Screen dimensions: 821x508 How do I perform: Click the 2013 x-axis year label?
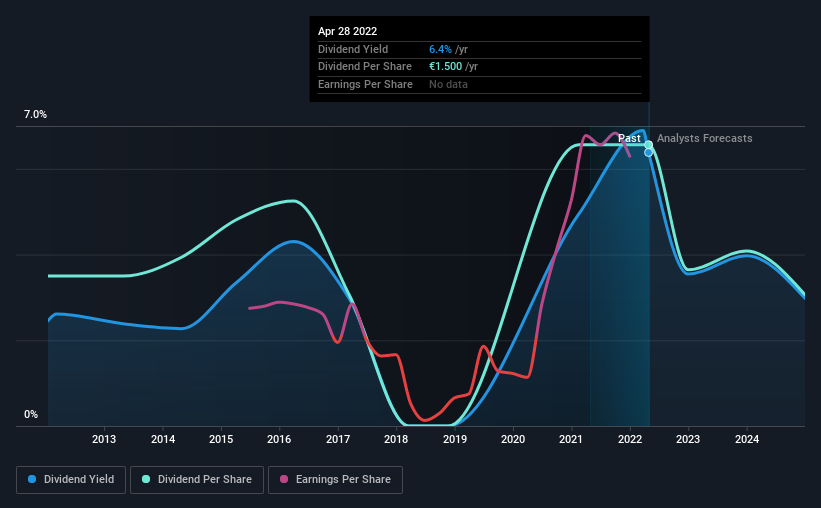[x=104, y=439]
